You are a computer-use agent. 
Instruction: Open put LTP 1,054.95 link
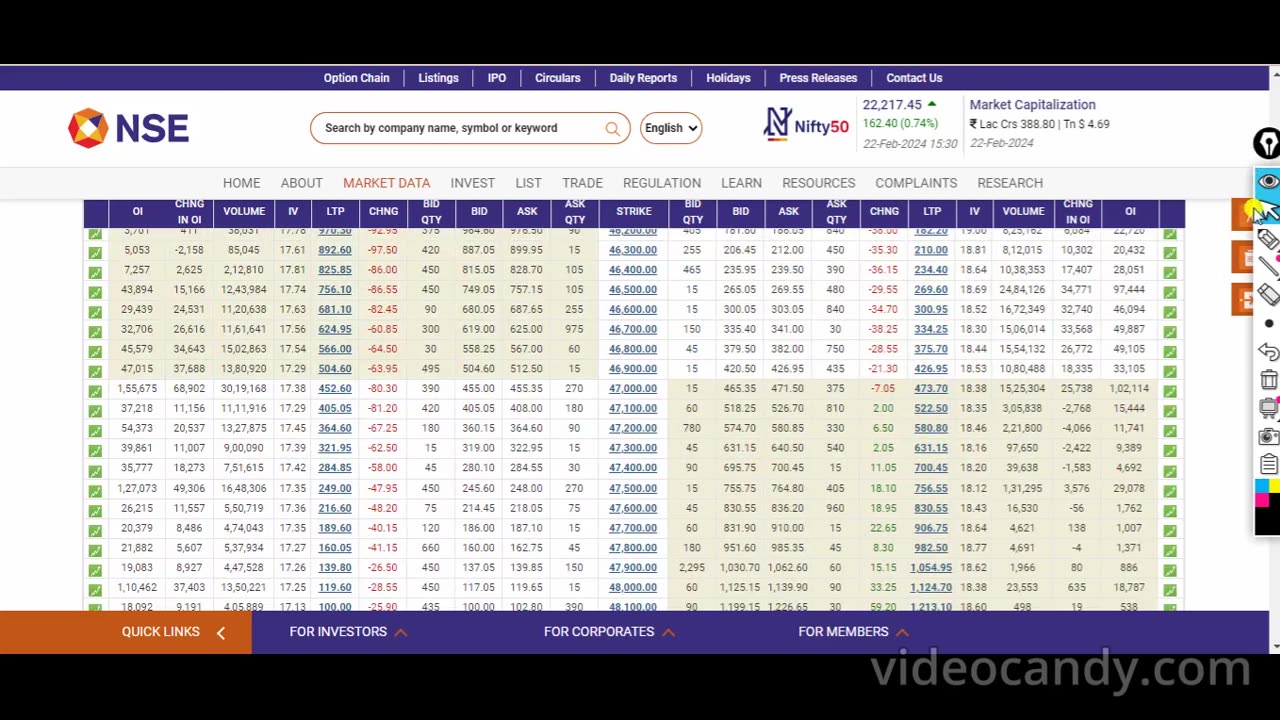pos(931,568)
